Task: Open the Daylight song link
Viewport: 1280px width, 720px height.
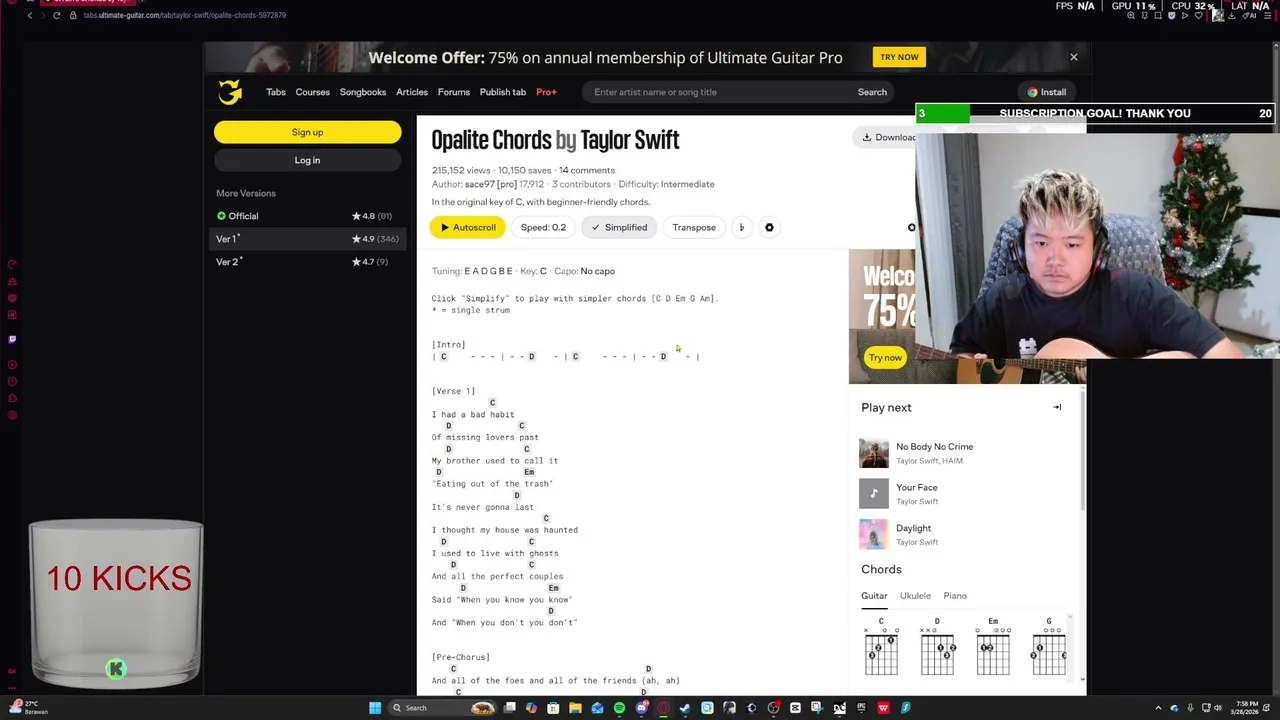Action: click(913, 528)
